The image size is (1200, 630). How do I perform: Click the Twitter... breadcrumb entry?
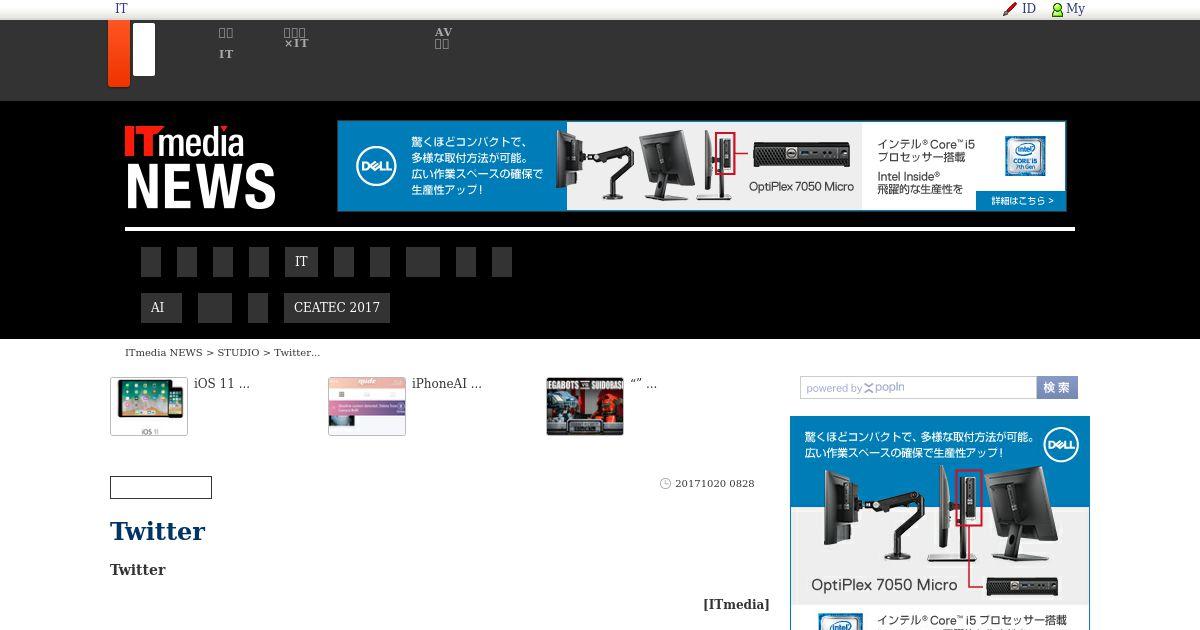[x=297, y=353]
